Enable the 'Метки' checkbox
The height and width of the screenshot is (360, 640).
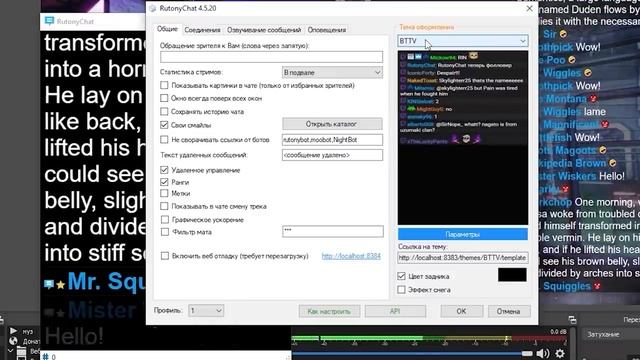click(164, 193)
